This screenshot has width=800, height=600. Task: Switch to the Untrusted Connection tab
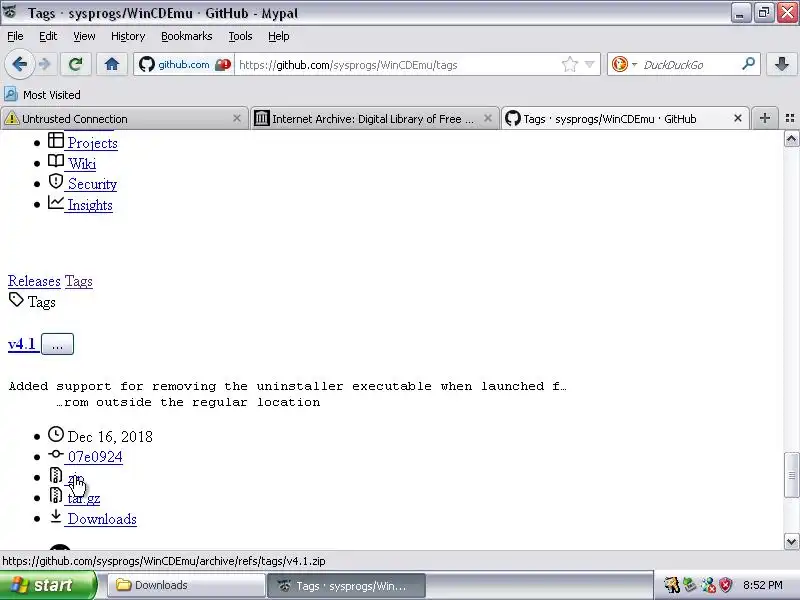tap(125, 119)
